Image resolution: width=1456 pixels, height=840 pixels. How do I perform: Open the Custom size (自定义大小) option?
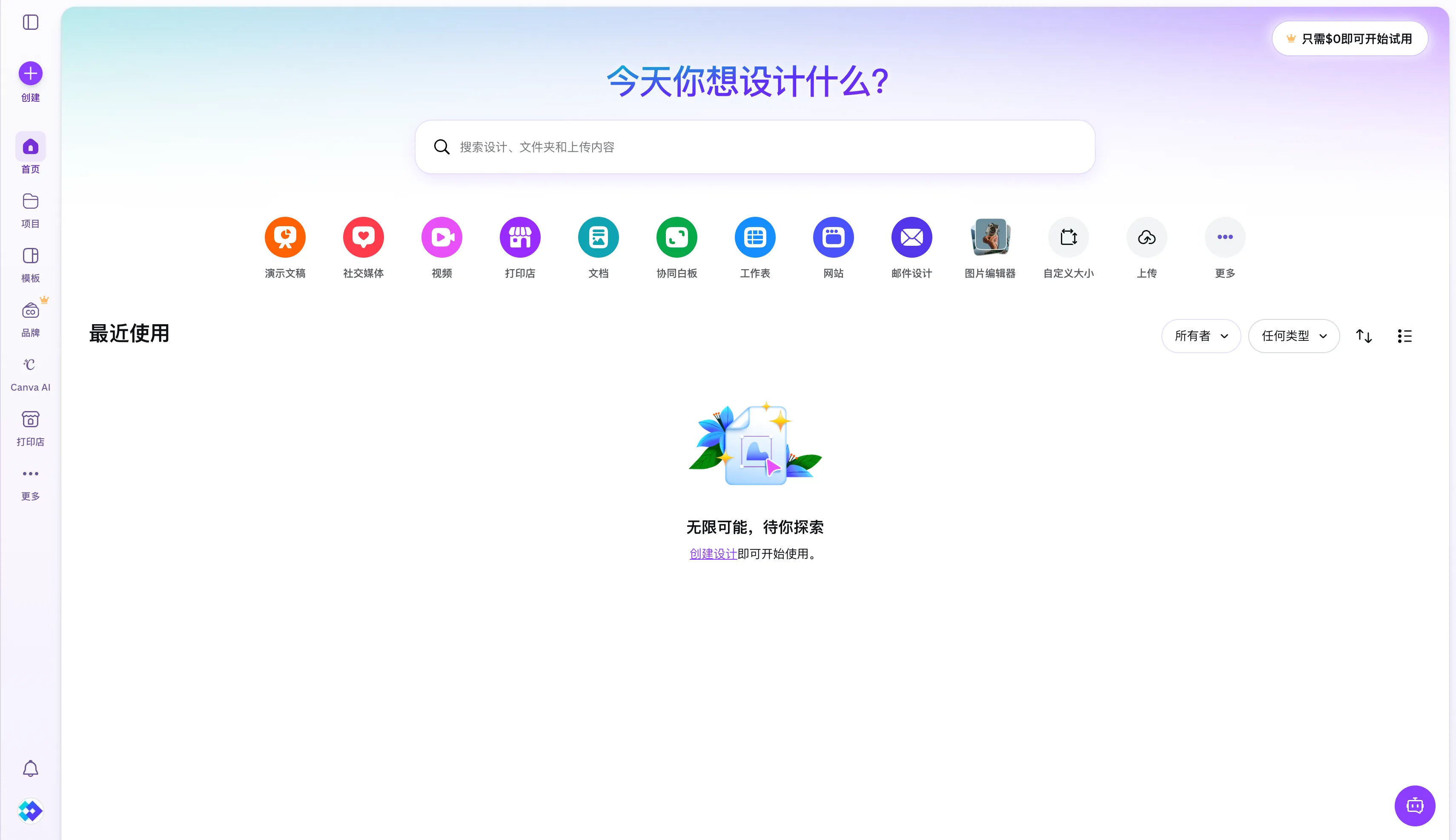pos(1068,237)
